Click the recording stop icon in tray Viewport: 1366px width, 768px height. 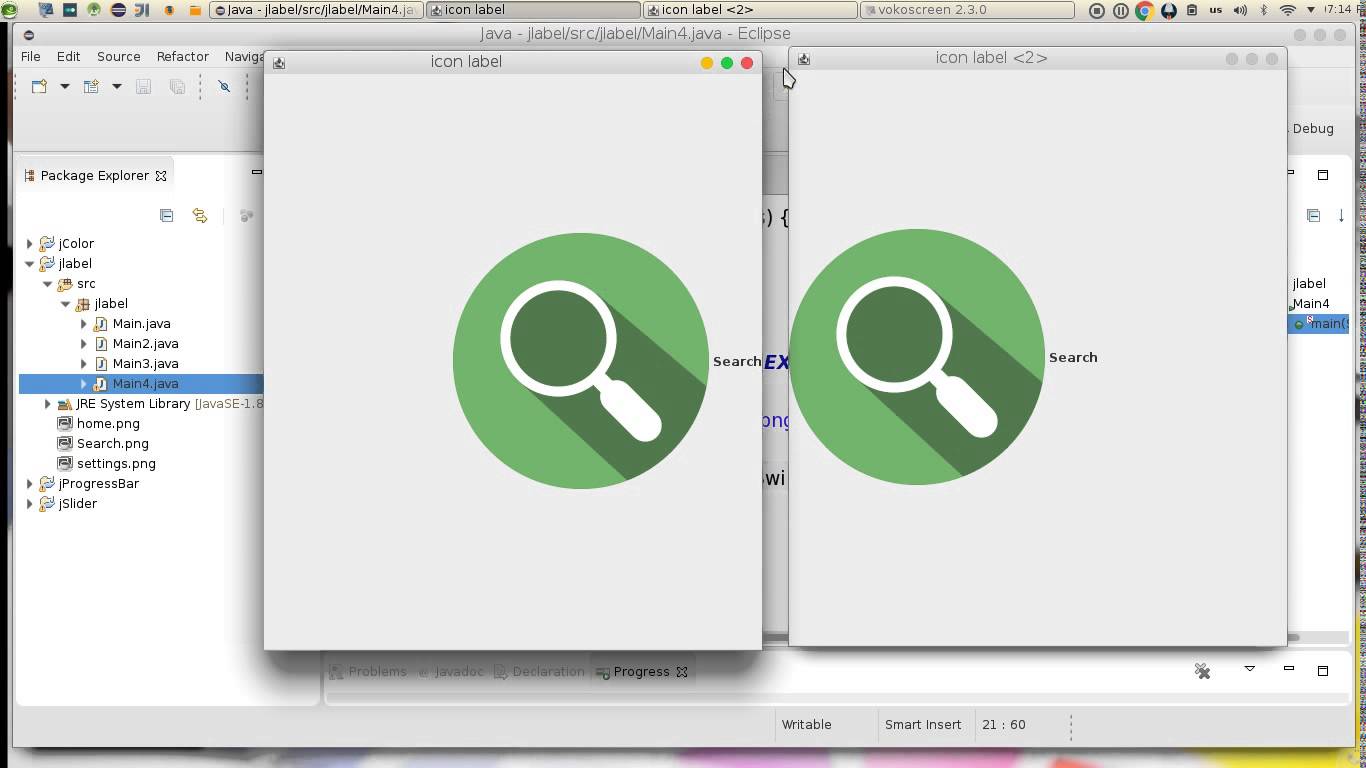click(x=1097, y=10)
